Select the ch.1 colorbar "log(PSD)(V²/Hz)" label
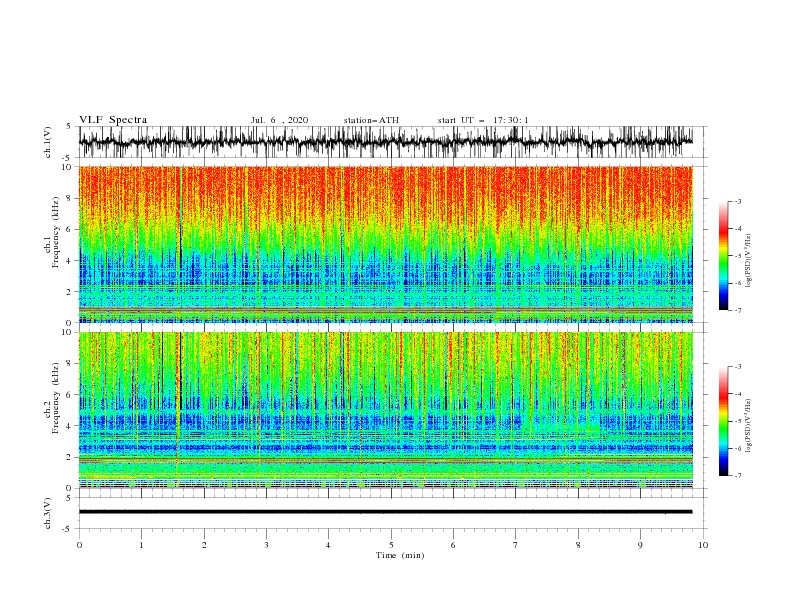Viewport: 792px width, 612px height. pos(749,261)
